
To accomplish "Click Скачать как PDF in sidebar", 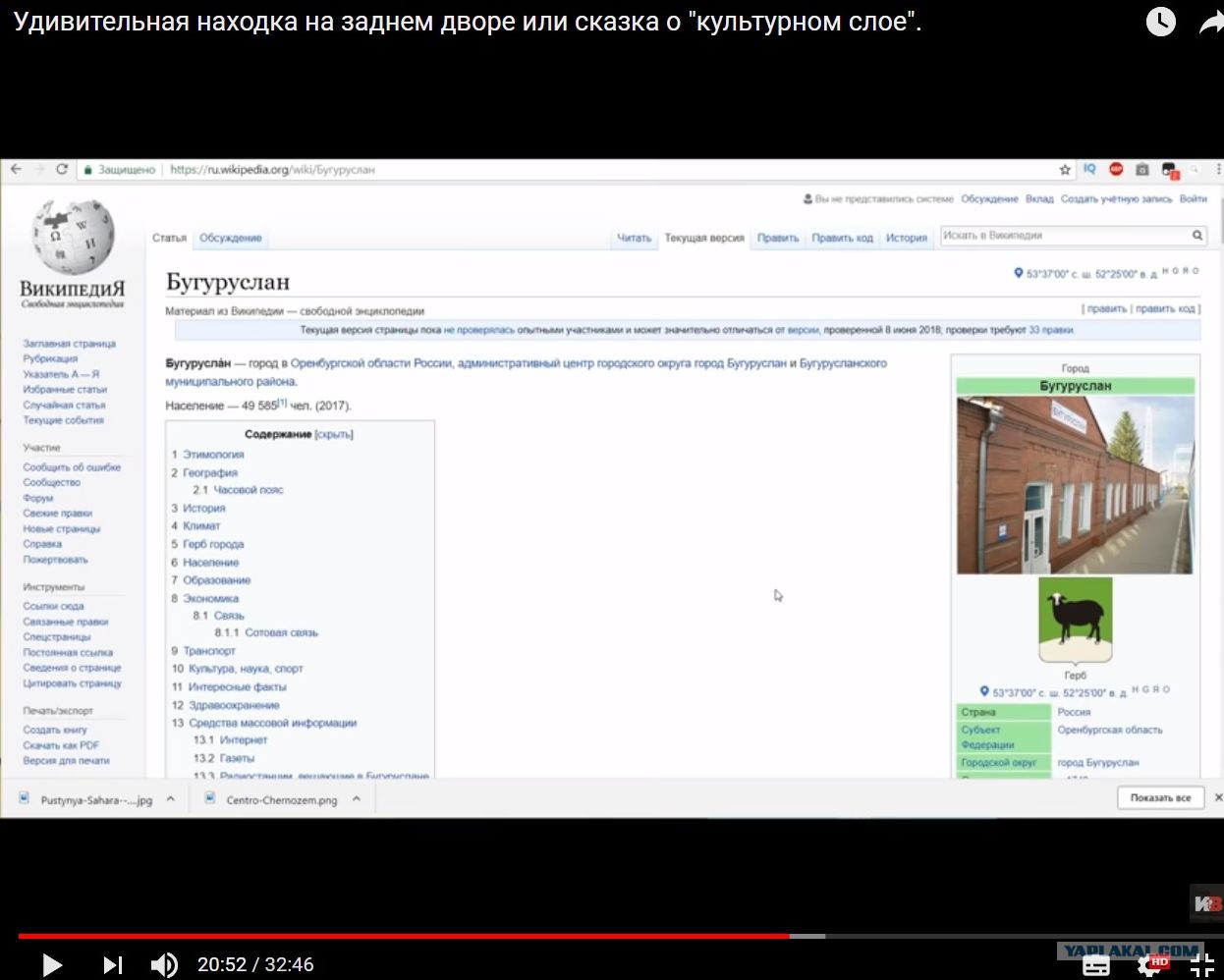I will (61, 745).
